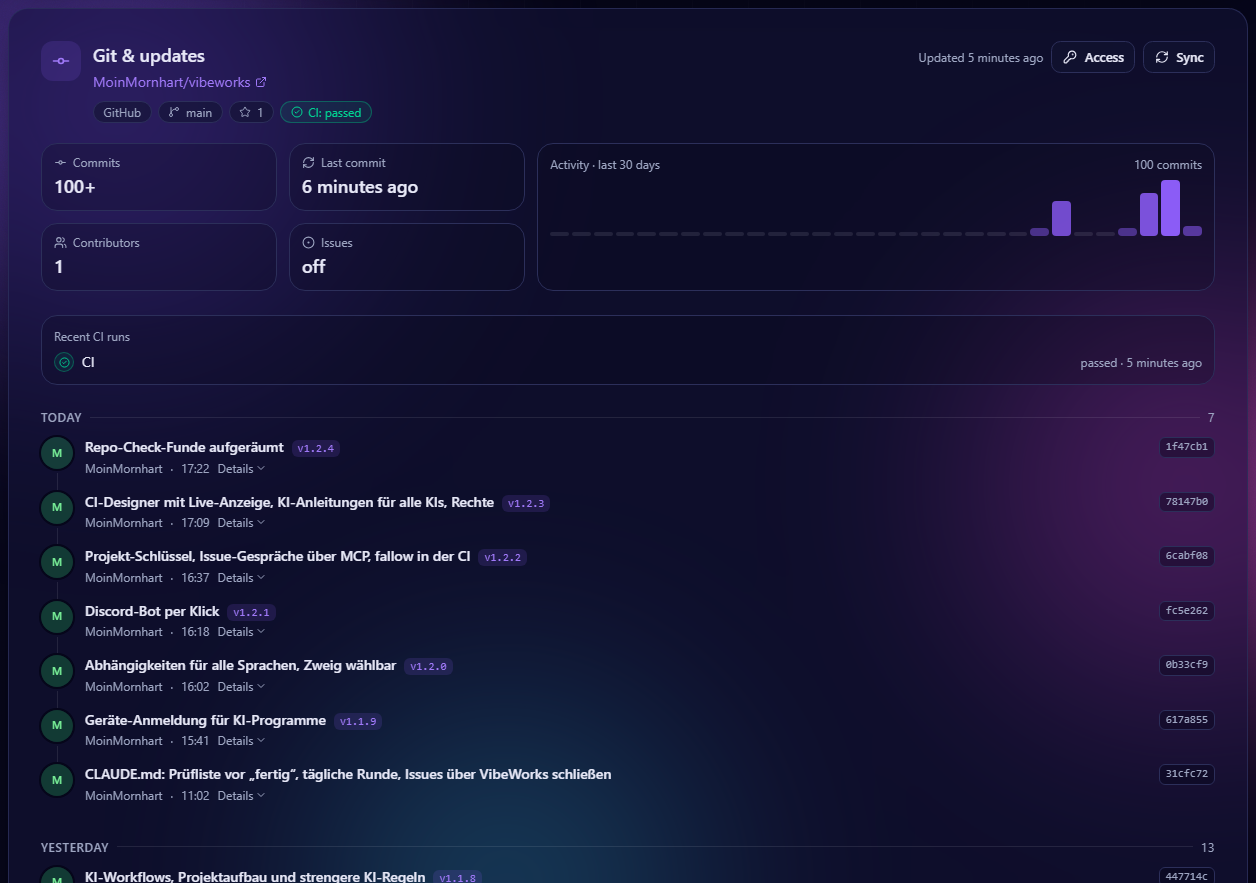Click the tallest bar in Activity chart
Image resolution: width=1256 pixels, height=883 pixels.
1170,208
